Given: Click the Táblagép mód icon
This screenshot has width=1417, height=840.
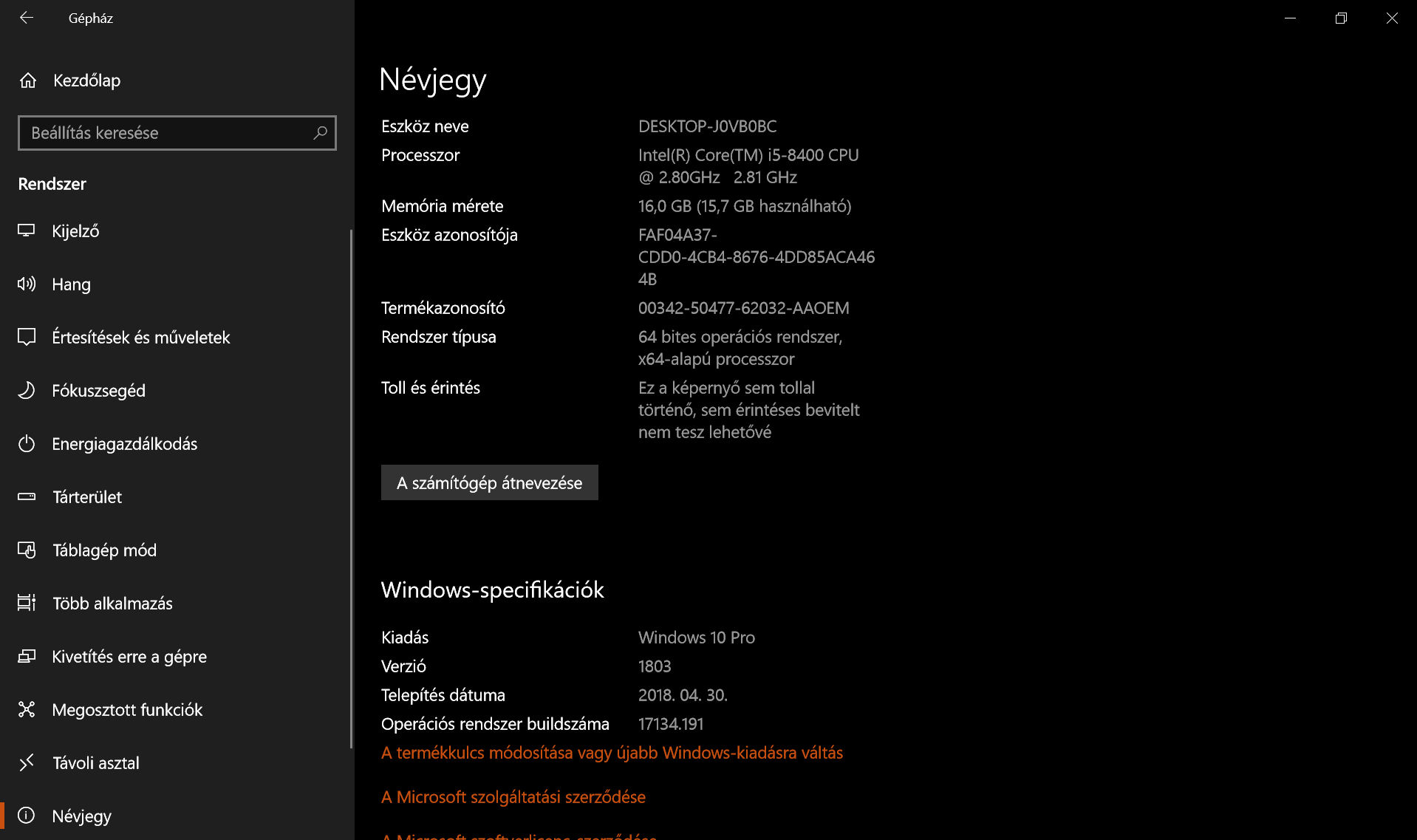Looking at the screenshot, I should [27, 550].
